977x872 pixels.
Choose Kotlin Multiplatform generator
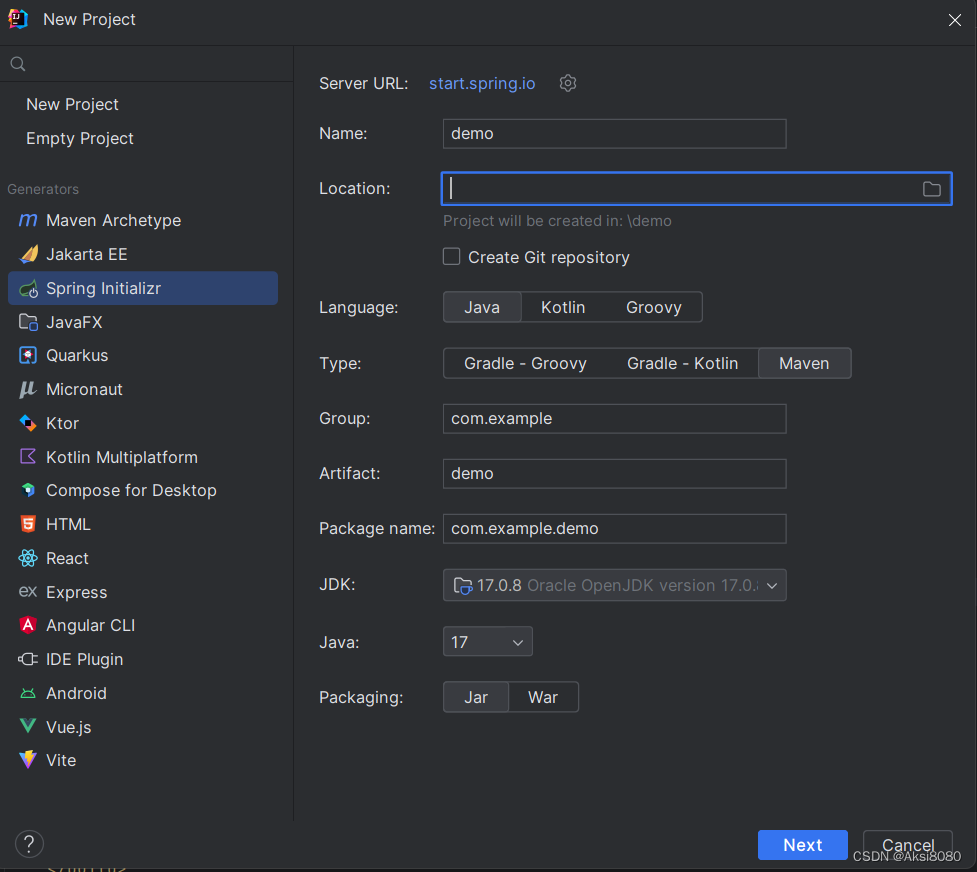pos(143,457)
